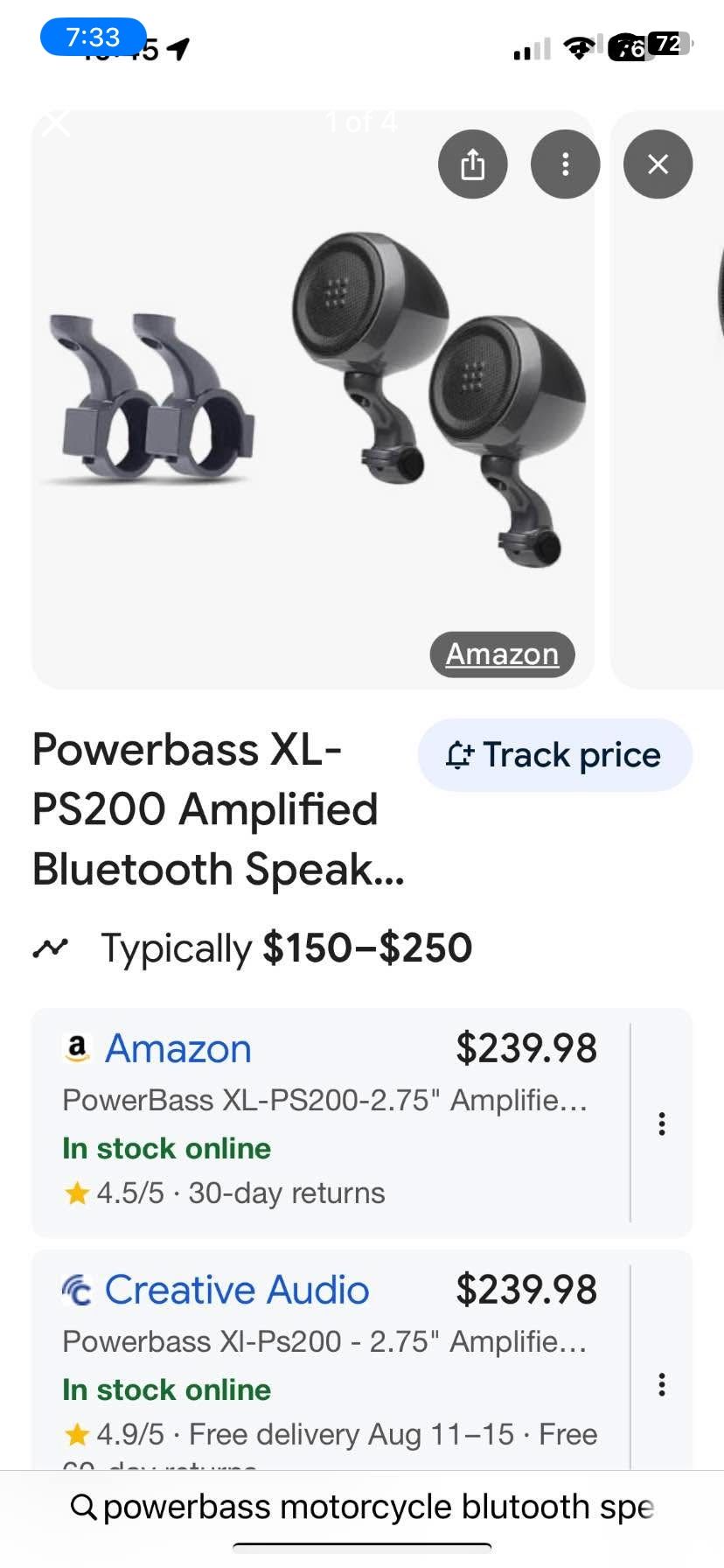The image size is (724, 1568).
Task: Tap the share icon above product image
Action: coord(472,164)
